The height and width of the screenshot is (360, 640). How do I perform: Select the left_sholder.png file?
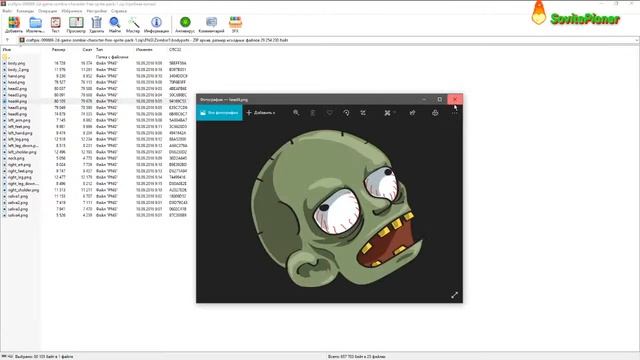point(22,152)
